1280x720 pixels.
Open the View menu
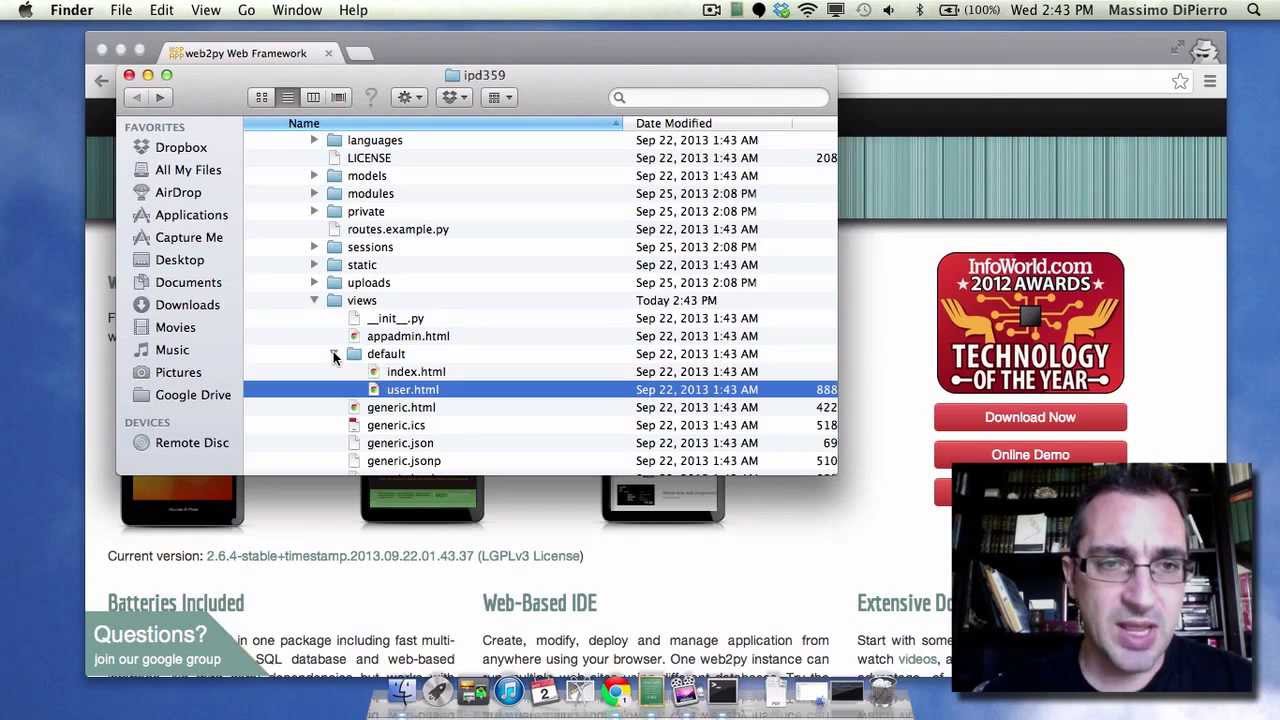[x=206, y=10]
